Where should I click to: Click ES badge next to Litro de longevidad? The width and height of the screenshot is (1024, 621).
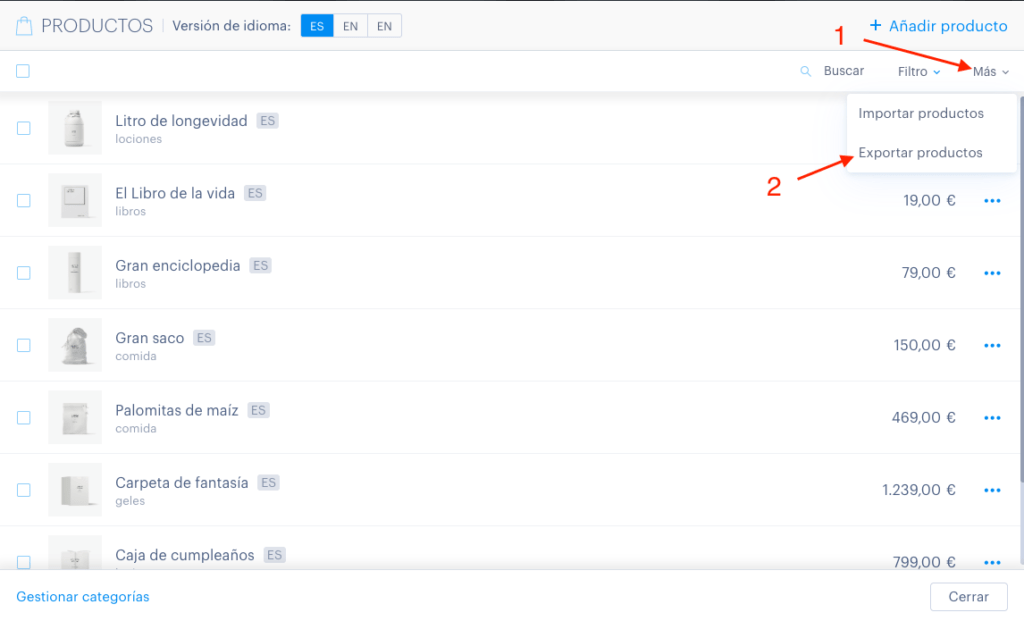pyautogui.click(x=268, y=121)
